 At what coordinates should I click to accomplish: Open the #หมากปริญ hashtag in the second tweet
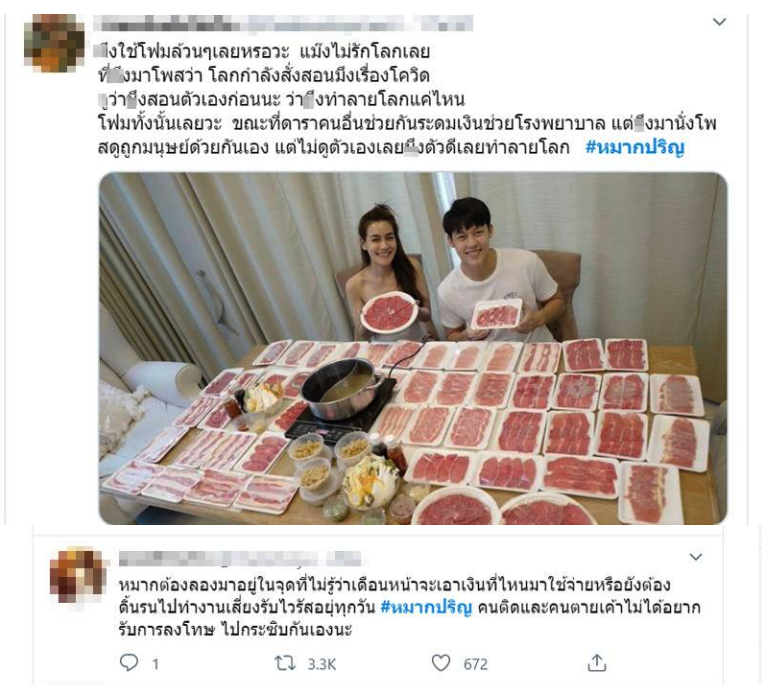[x=426, y=607]
